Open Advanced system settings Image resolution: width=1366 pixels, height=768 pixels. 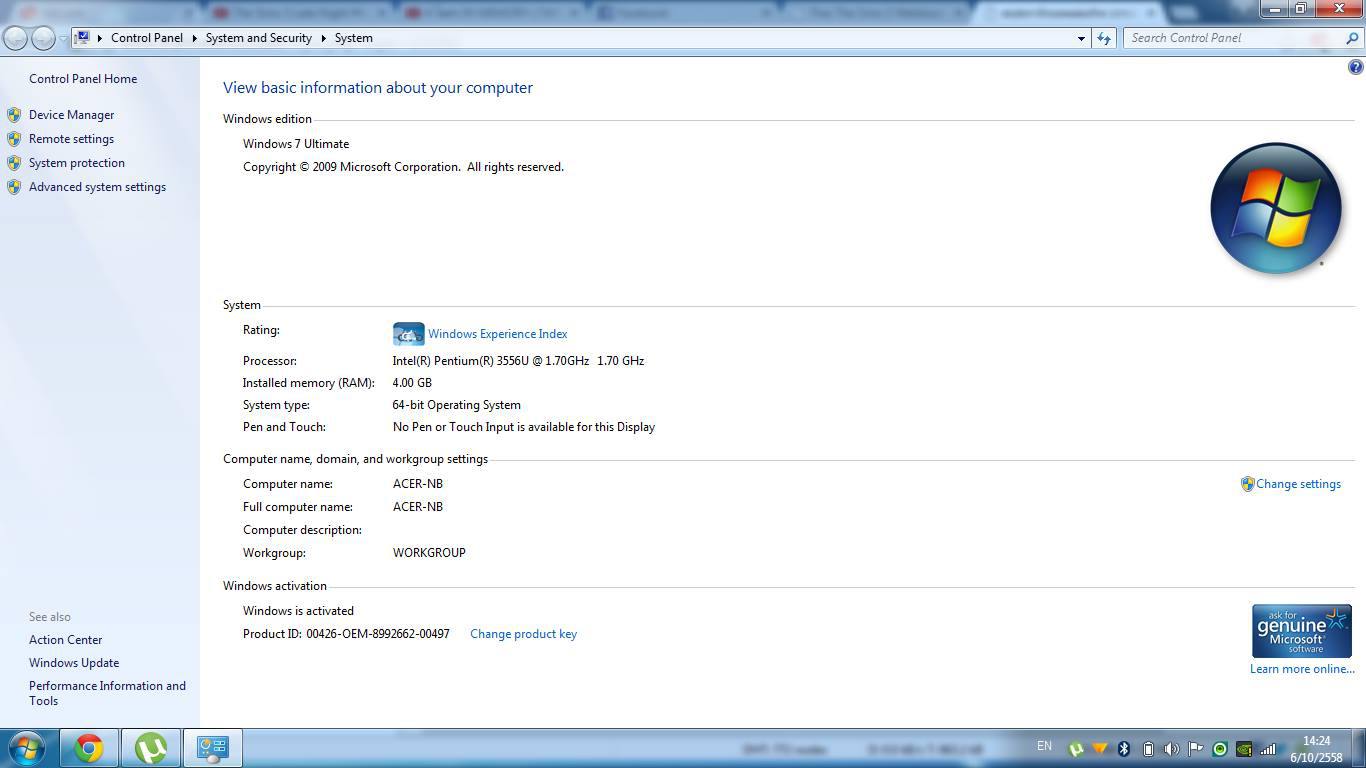[97, 187]
